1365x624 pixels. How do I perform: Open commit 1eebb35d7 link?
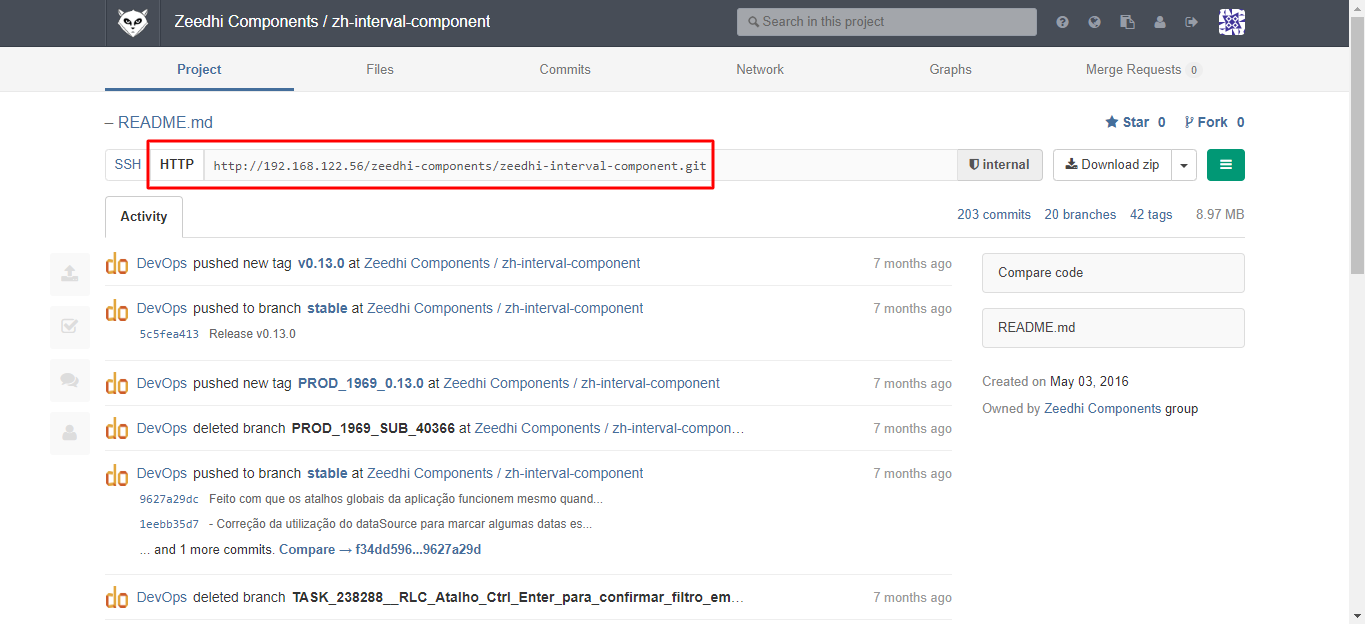pyautogui.click(x=169, y=524)
